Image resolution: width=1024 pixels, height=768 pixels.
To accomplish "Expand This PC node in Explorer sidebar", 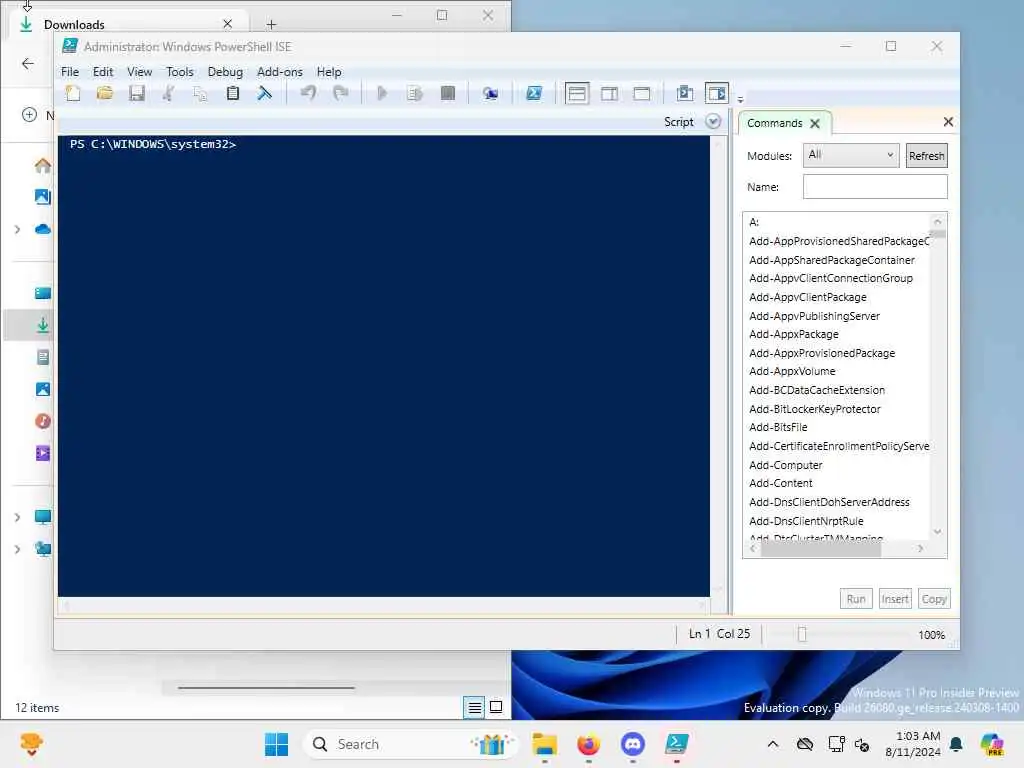I will [x=18, y=517].
